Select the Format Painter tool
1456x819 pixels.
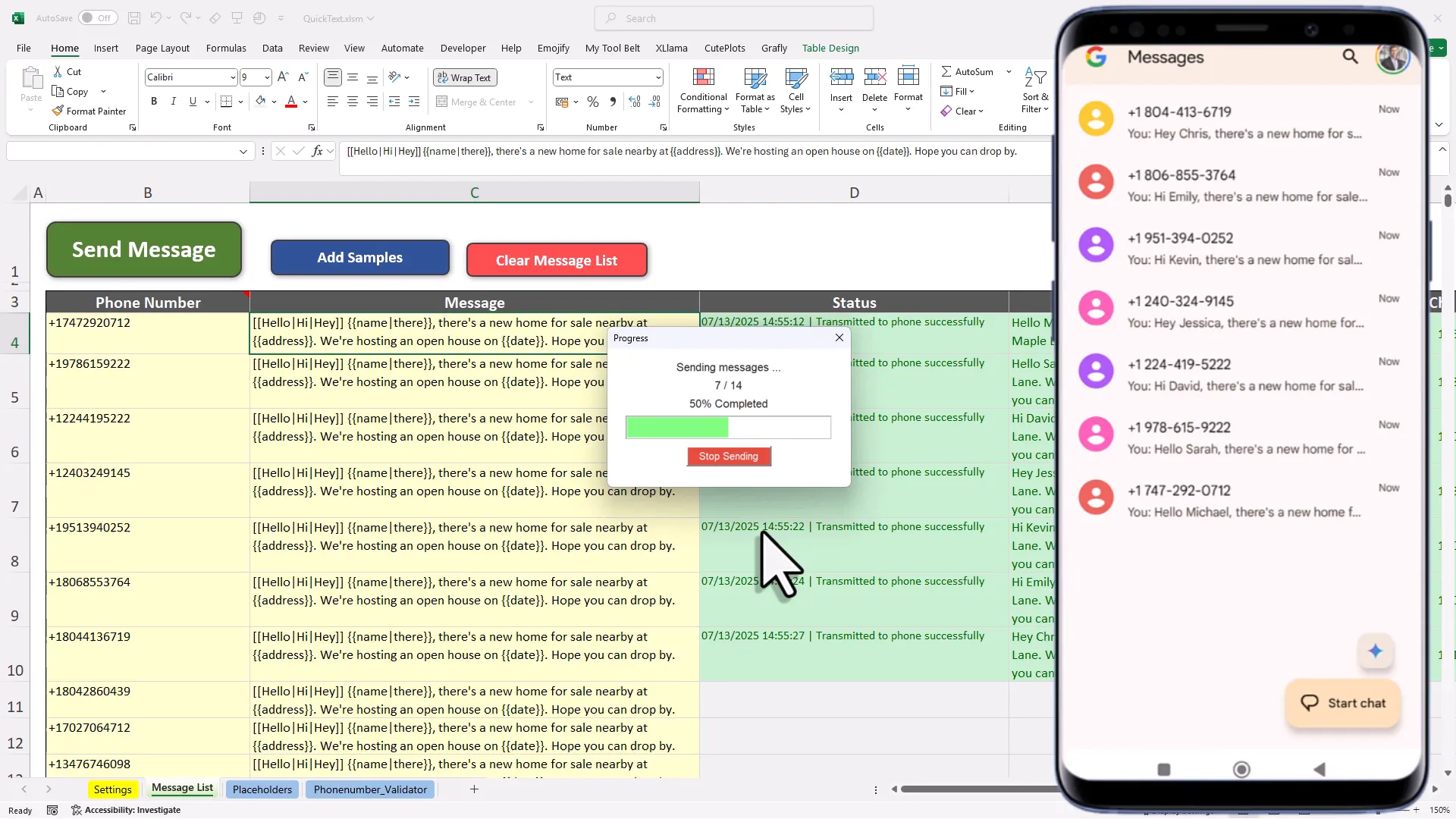[x=89, y=111]
